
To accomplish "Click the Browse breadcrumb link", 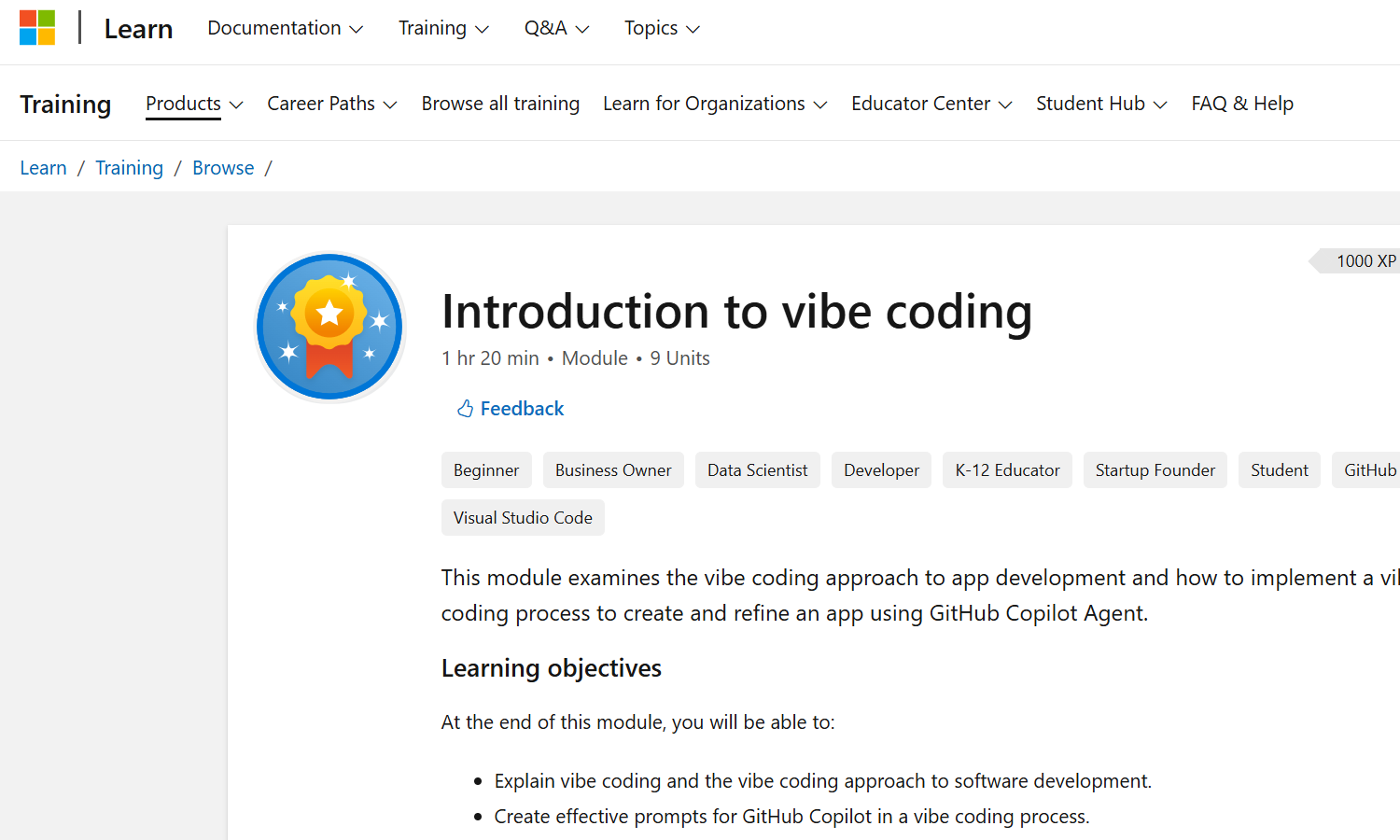I will tap(223, 168).
